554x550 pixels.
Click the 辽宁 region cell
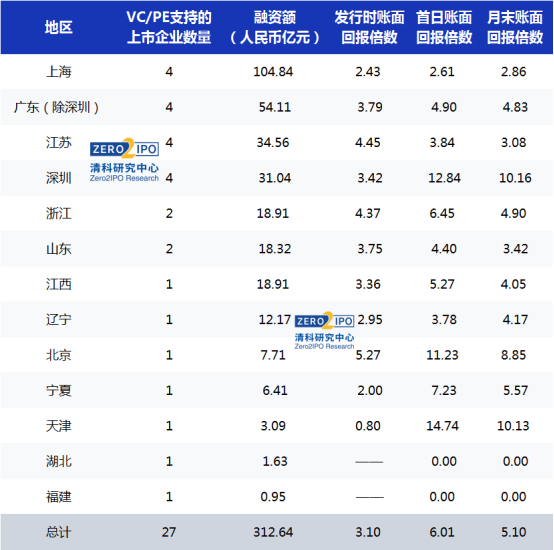(x=59, y=319)
